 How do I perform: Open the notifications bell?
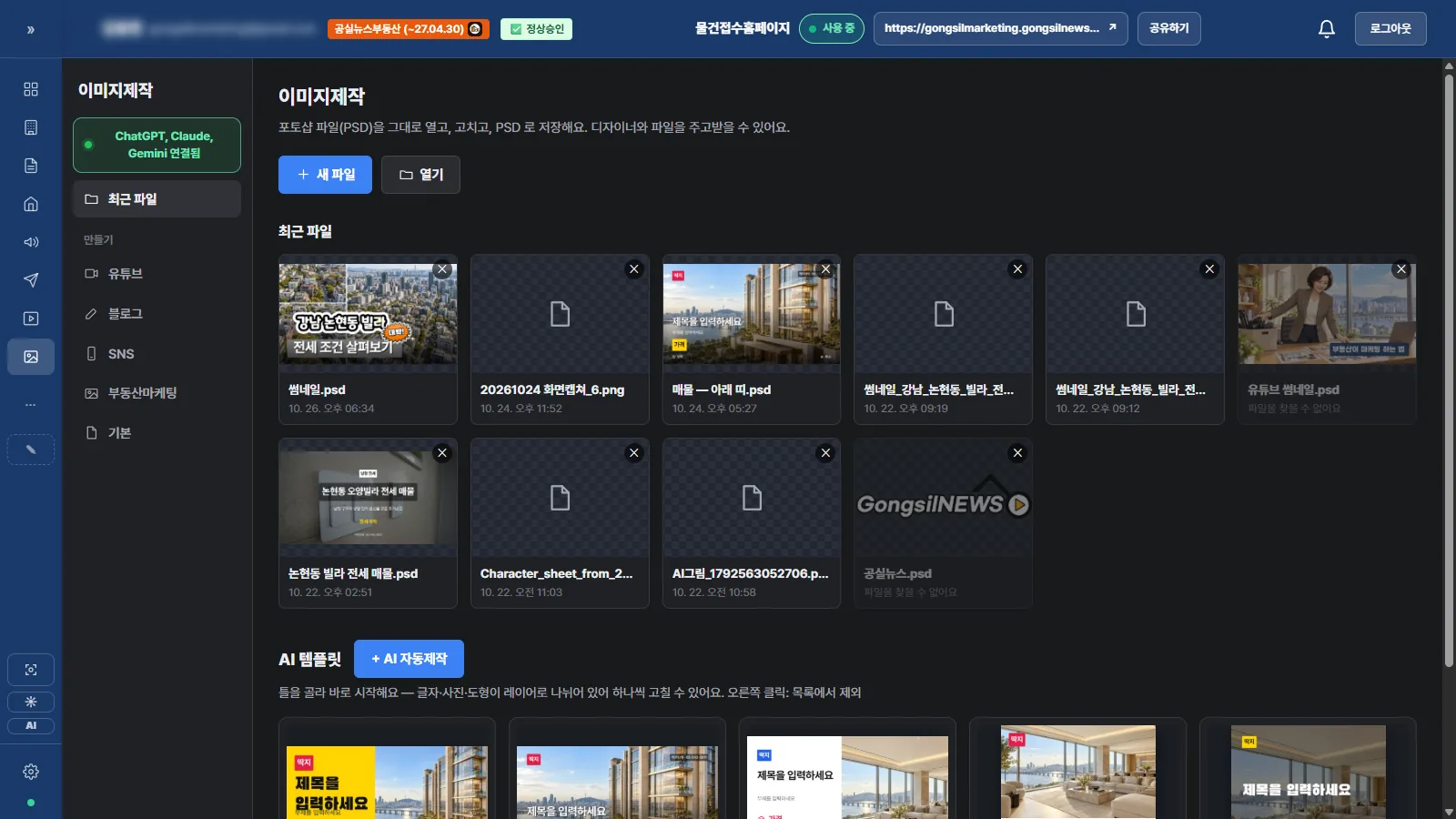1327,29
